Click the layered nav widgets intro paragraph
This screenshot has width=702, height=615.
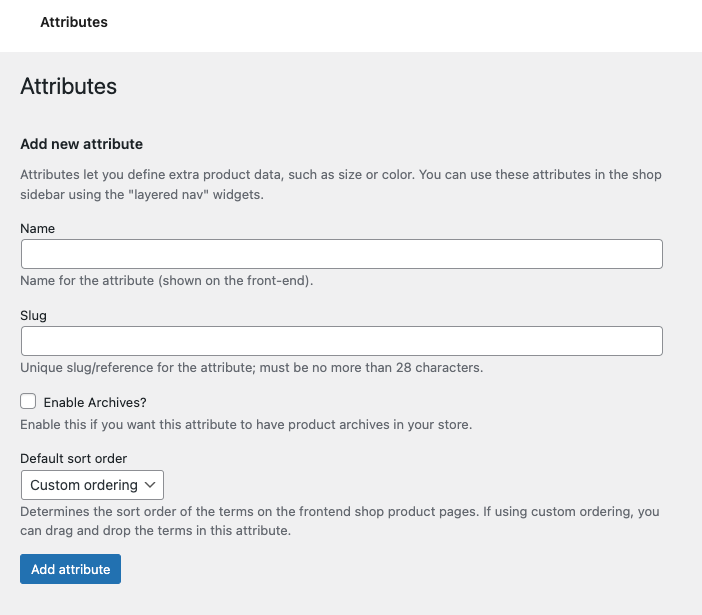[x=341, y=184]
